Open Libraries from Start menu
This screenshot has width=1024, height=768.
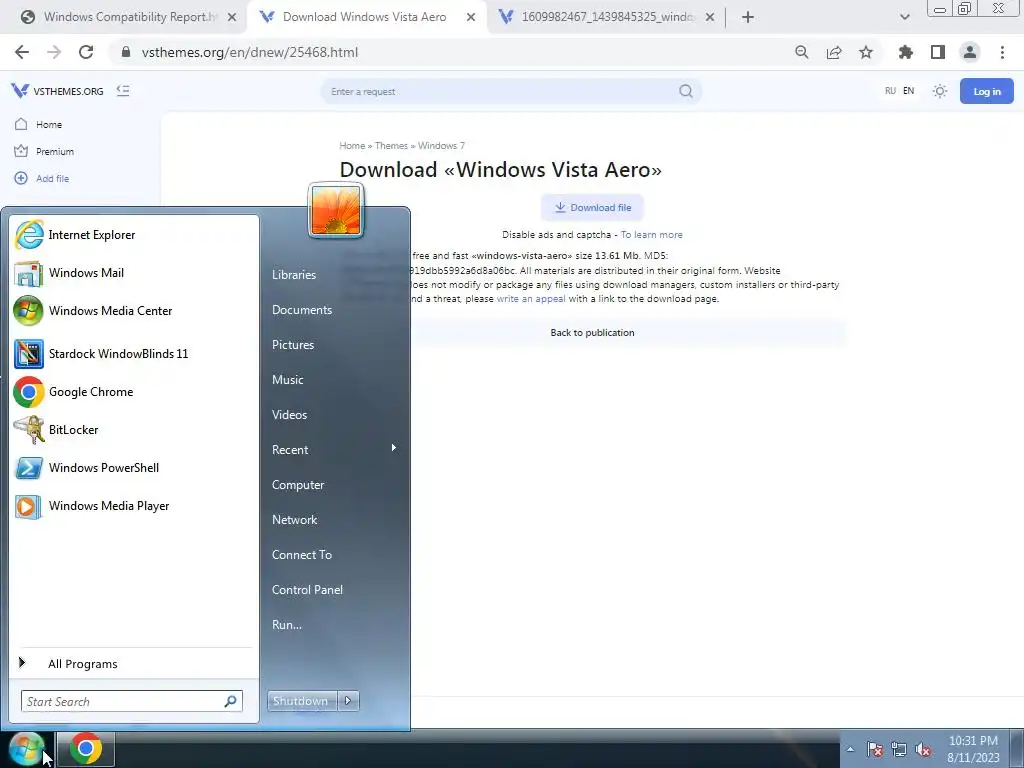click(294, 275)
